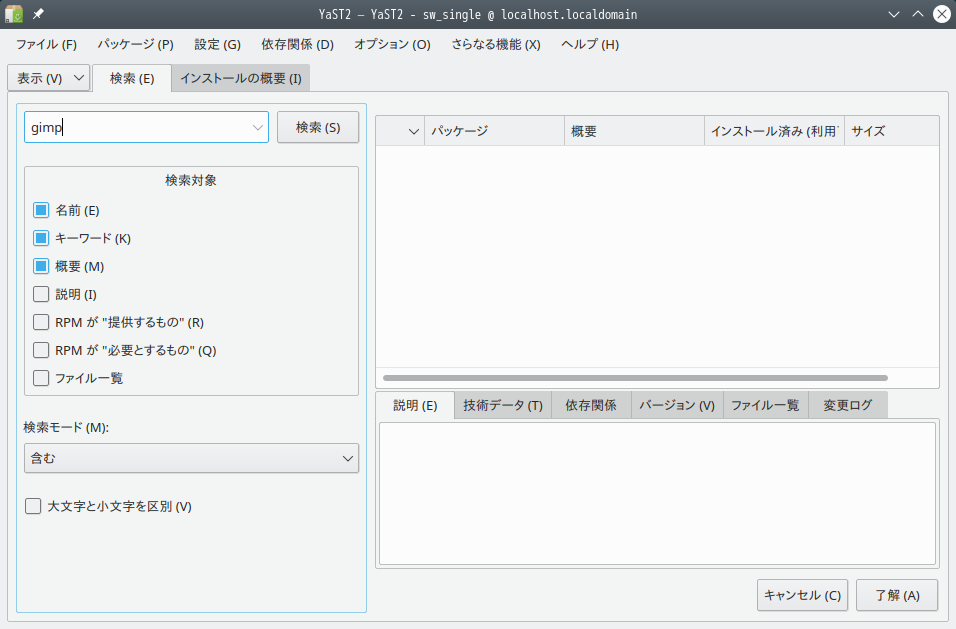956x629 pixels.
Task: Enable RPM が "必要とするもの" (Q) checkbox
Action: (x=41, y=350)
